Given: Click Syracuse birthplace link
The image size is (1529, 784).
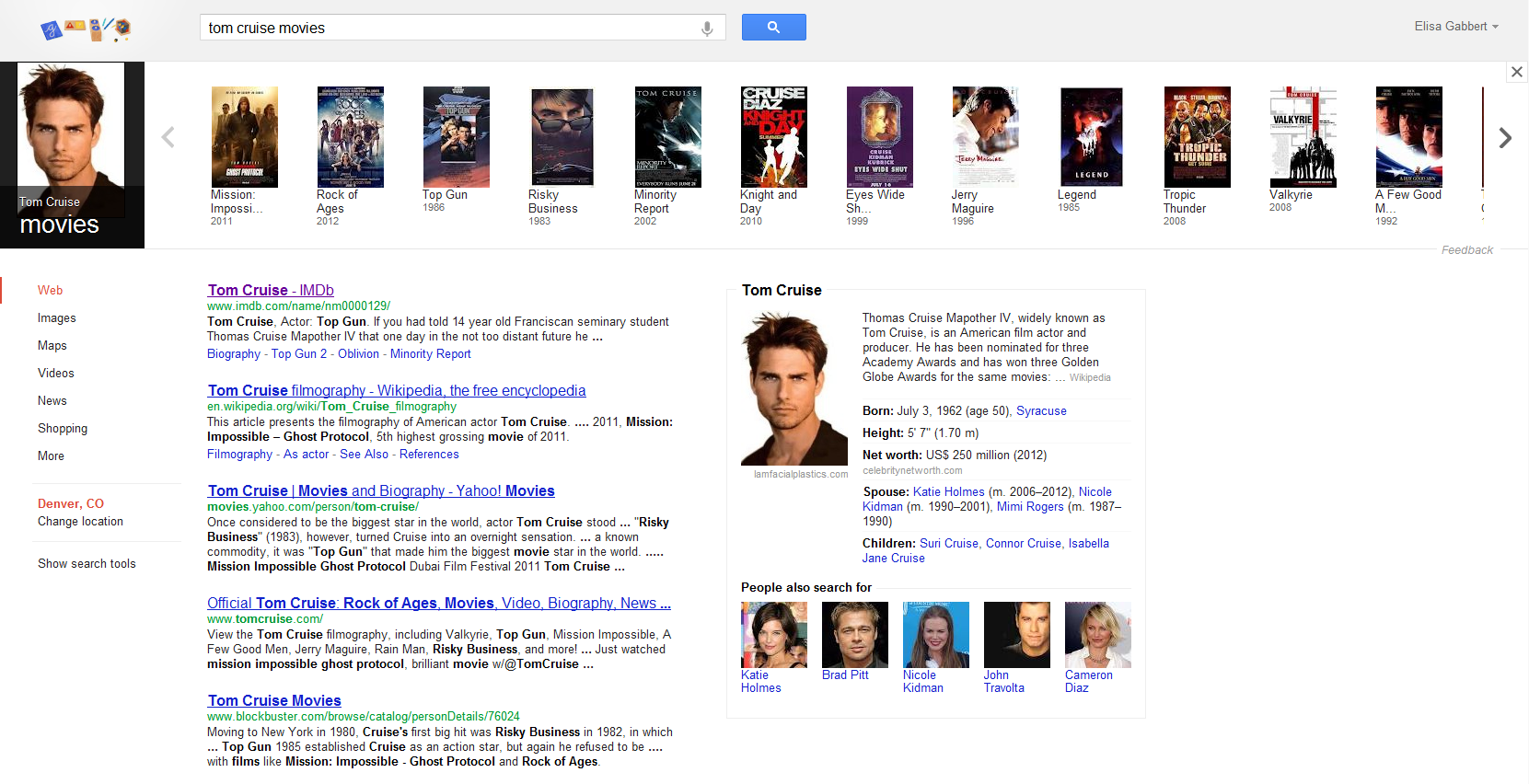Looking at the screenshot, I should pos(1041,410).
